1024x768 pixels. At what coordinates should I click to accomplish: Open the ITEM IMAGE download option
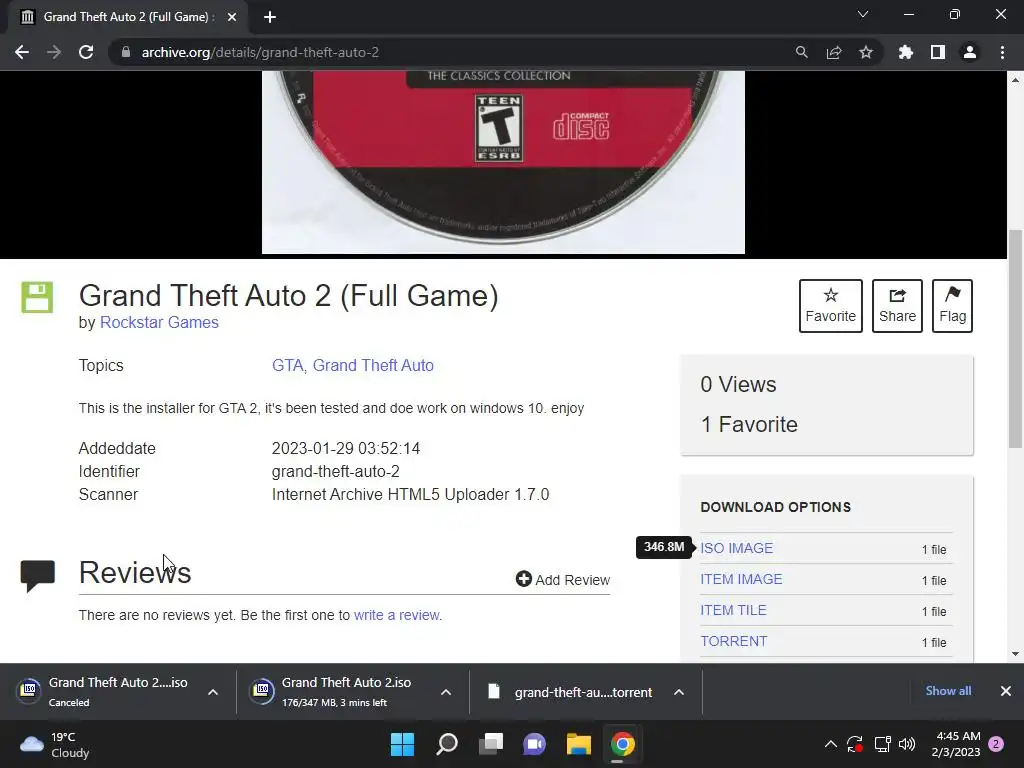coord(741,579)
